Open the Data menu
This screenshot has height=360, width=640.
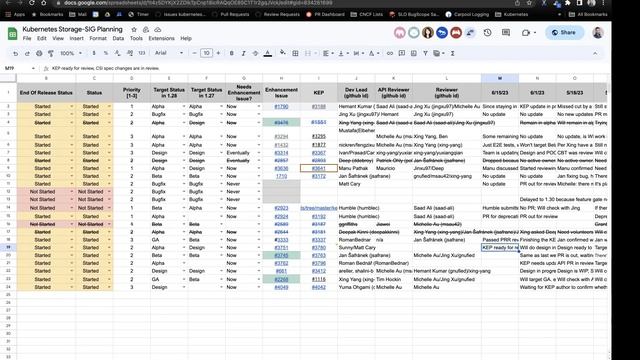(x=118, y=38)
